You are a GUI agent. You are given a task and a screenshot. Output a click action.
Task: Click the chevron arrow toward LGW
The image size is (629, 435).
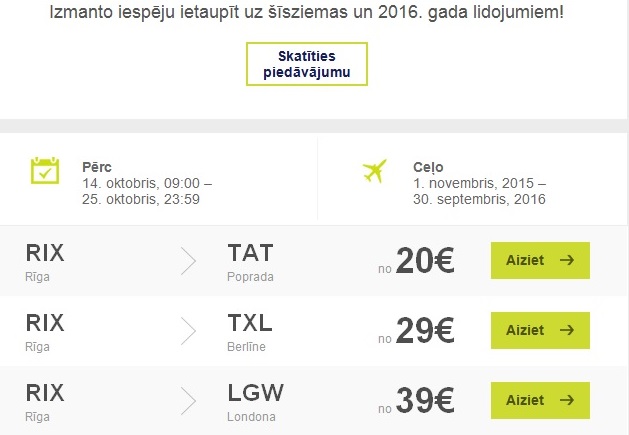188,401
